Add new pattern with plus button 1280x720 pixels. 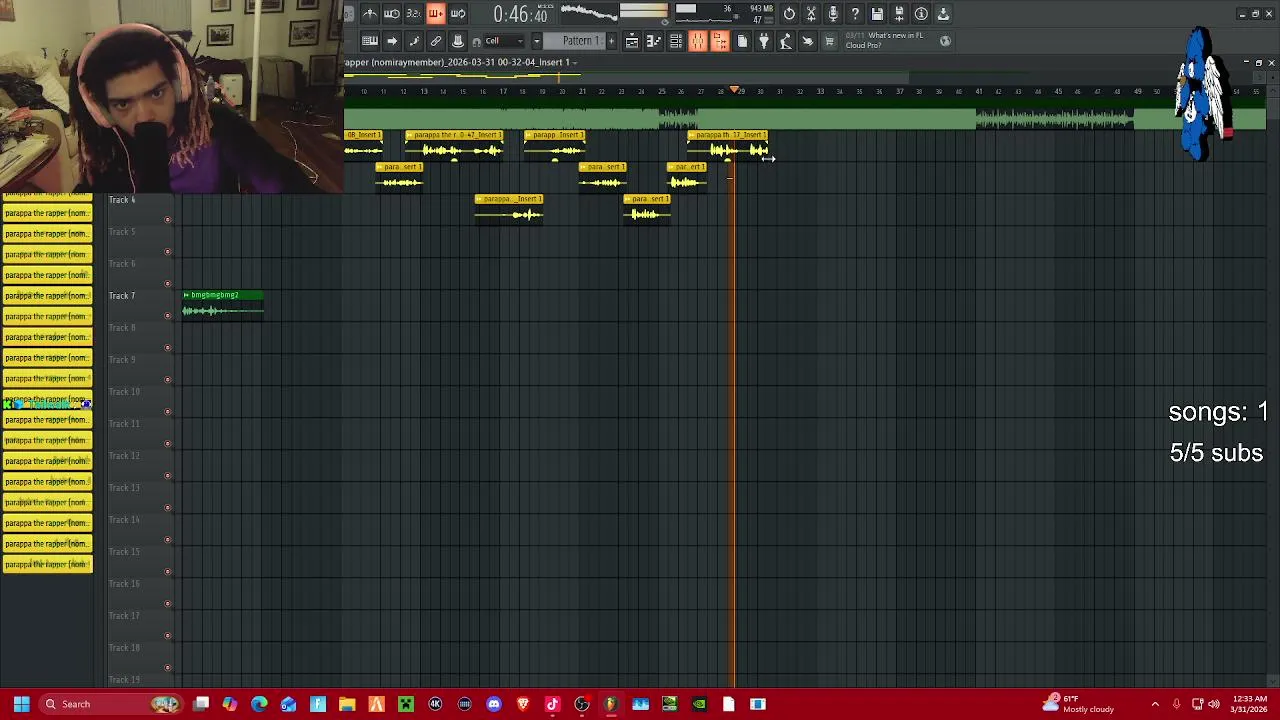[611, 41]
